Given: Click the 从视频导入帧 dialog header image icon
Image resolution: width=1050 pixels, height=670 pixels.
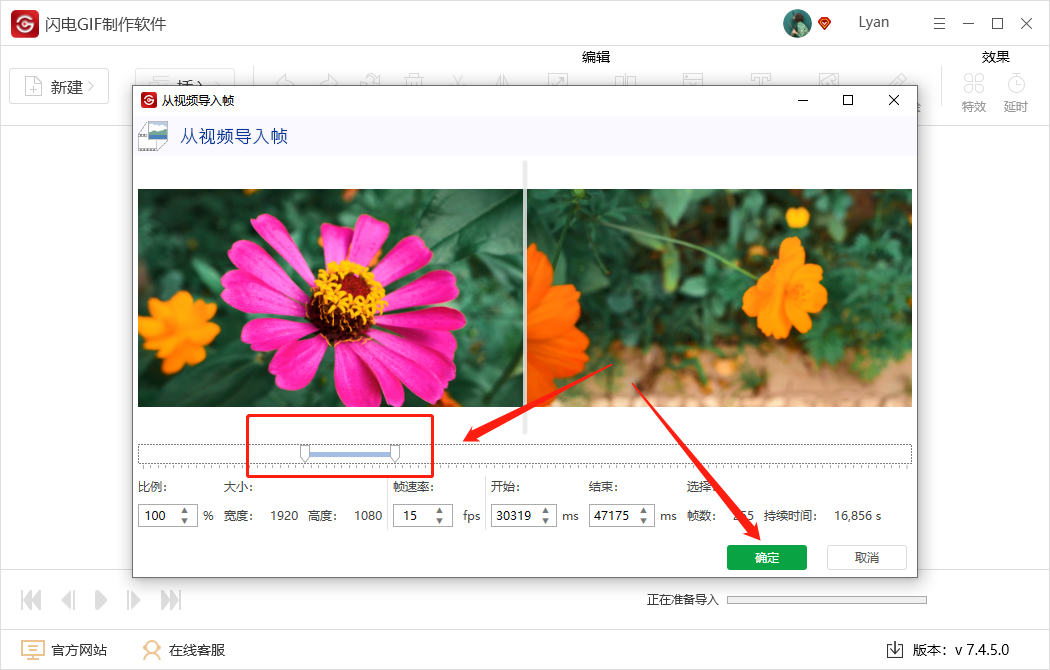Looking at the screenshot, I should tap(153, 136).
